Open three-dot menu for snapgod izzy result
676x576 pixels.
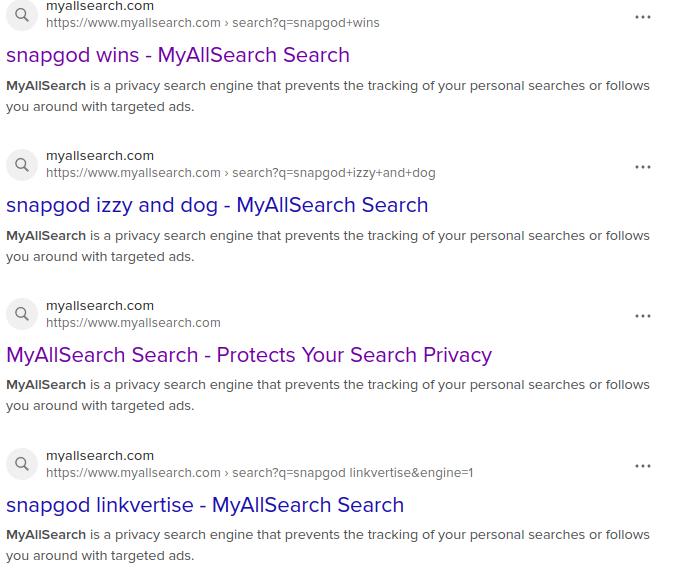click(643, 167)
